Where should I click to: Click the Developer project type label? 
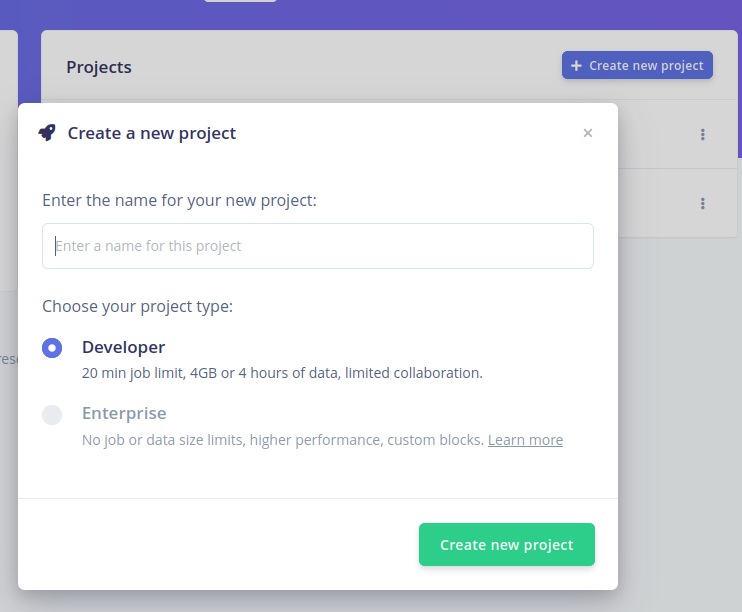[x=124, y=347]
